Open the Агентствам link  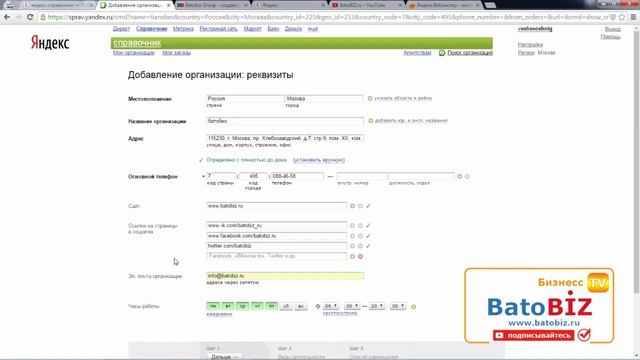pos(417,53)
